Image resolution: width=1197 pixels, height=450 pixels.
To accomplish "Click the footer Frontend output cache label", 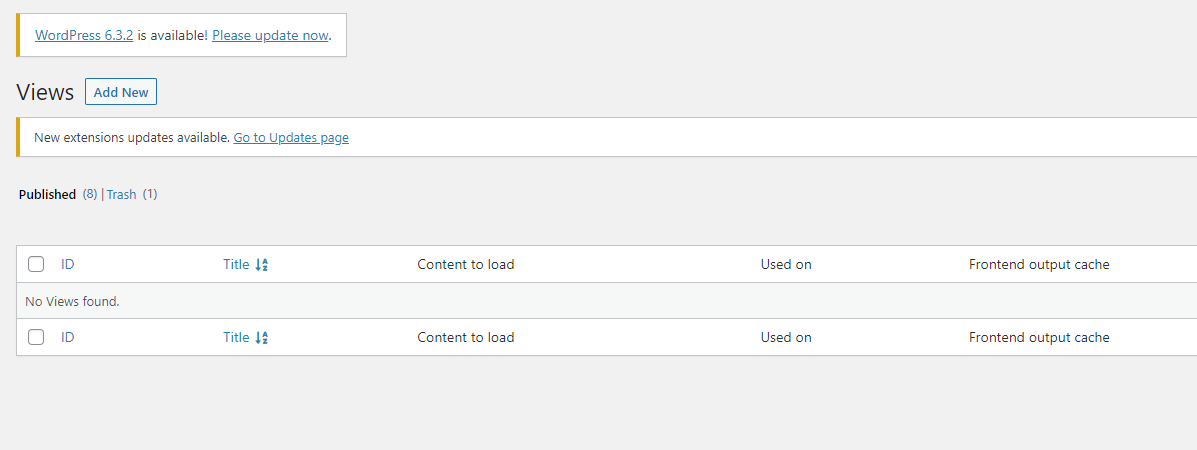I will click(1039, 337).
